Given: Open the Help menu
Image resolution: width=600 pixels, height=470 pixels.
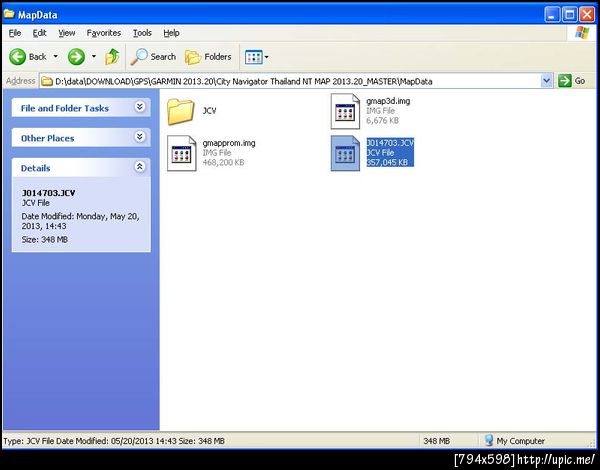Looking at the screenshot, I should (171, 33).
